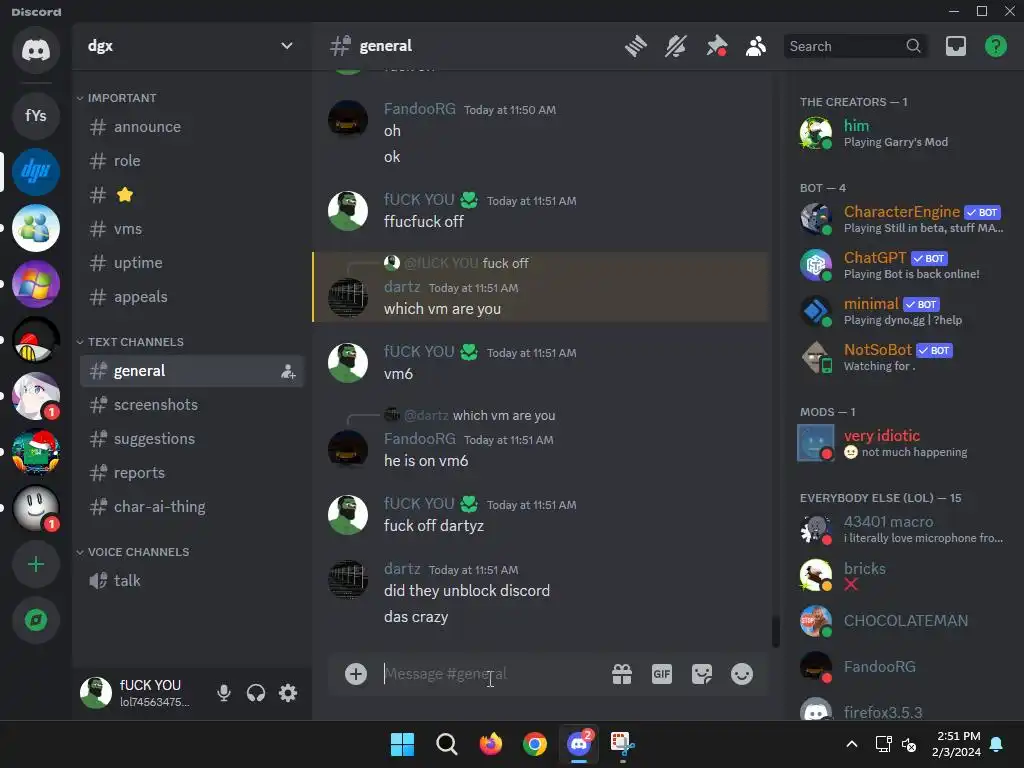Open minimal bot profile
This screenshot has width=1024, height=768.
tap(903, 311)
